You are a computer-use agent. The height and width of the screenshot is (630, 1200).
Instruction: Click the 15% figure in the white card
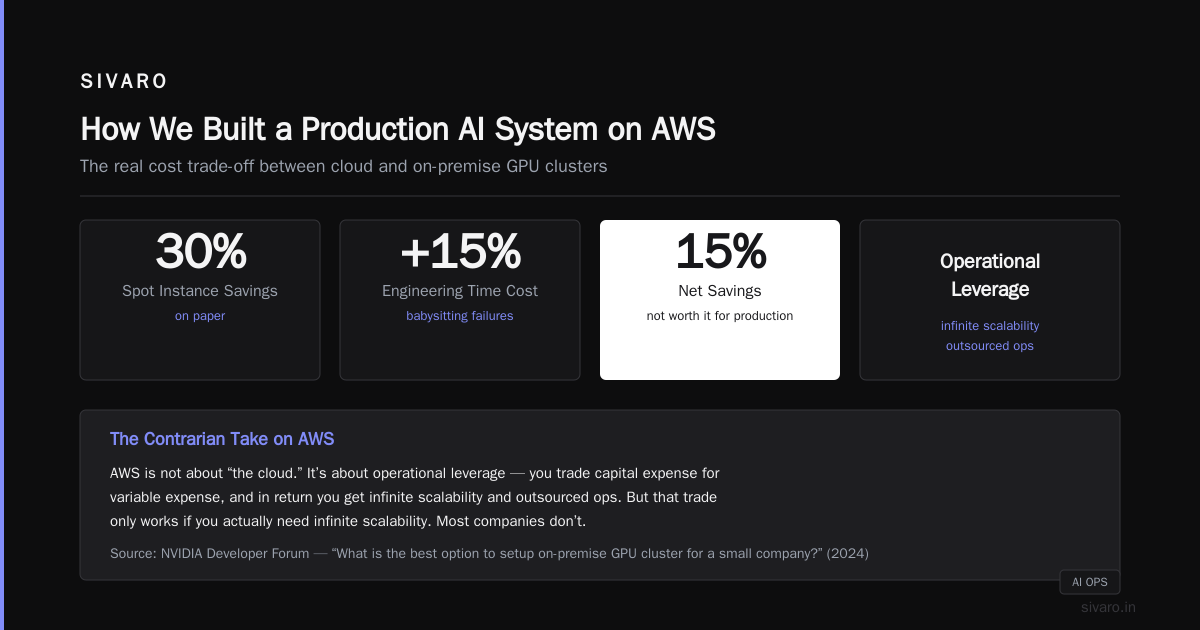[x=720, y=251]
